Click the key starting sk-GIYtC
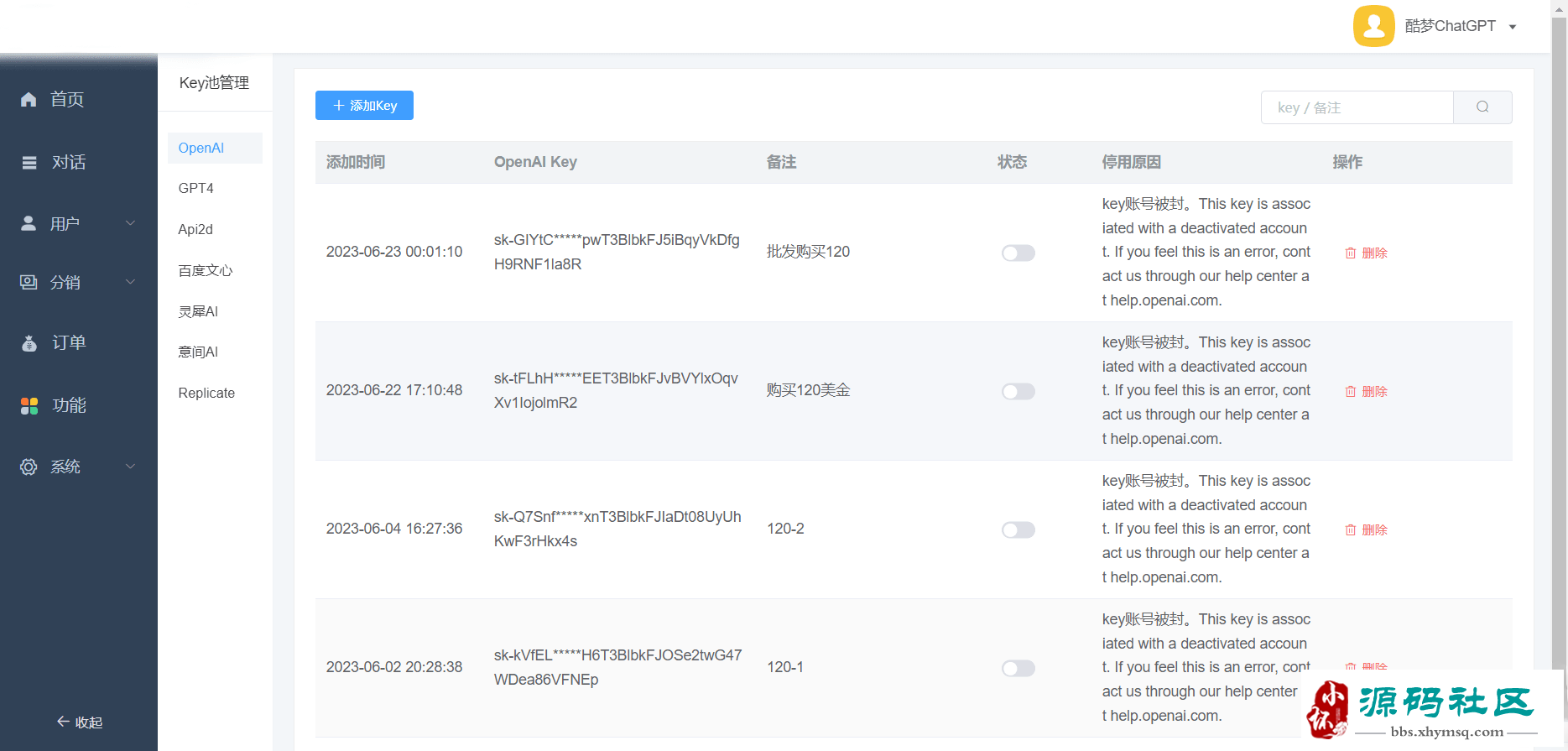The height and width of the screenshot is (751, 1568). point(617,252)
